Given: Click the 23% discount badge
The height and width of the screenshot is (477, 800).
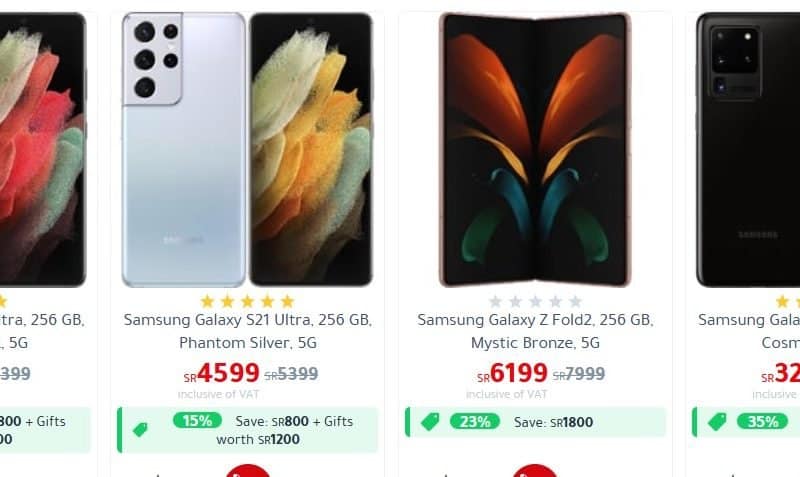Looking at the screenshot, I should (x=475, y=422).
